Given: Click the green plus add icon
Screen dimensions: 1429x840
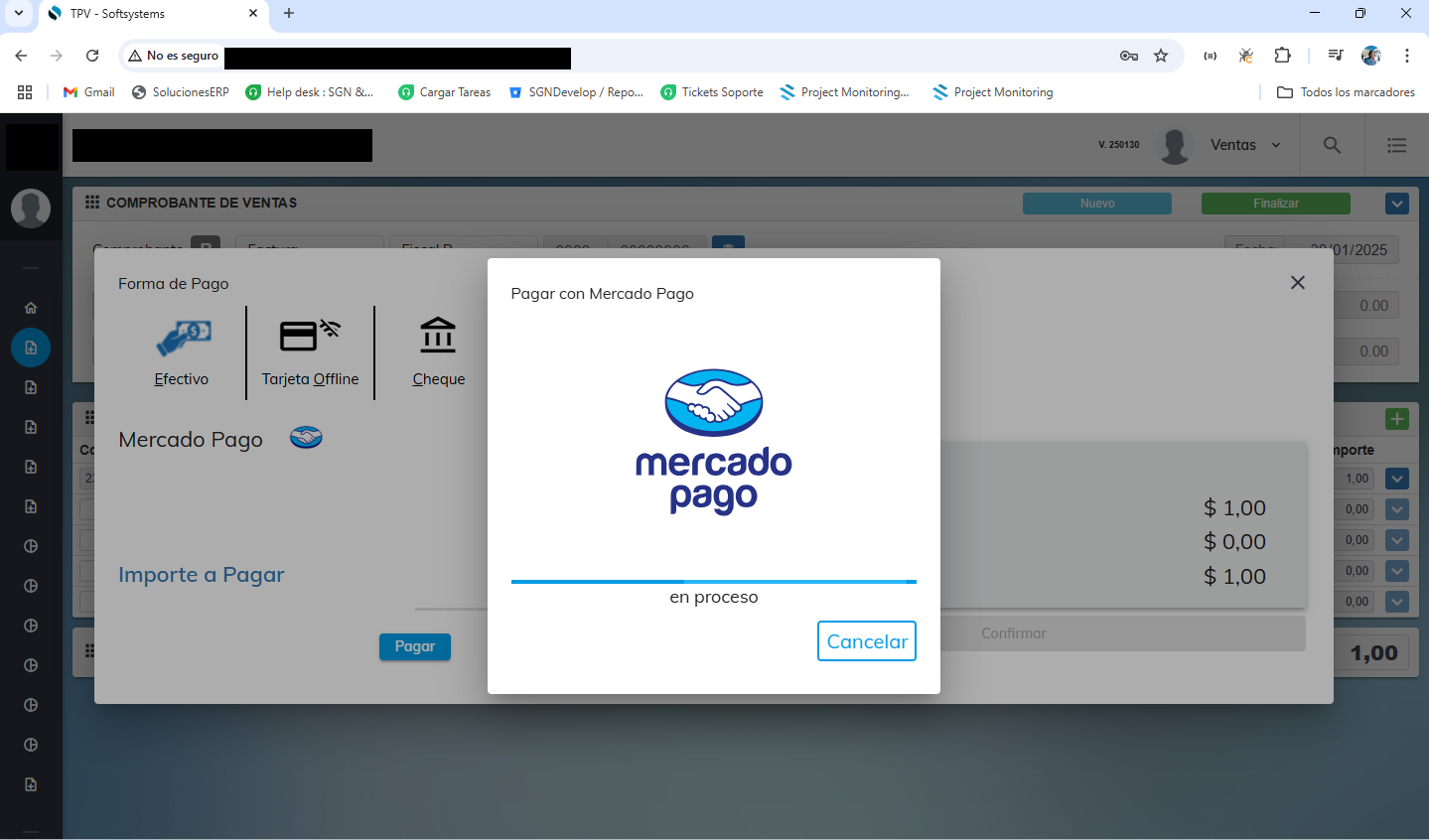Looking at the screenshot, I should pos(1396,419).
